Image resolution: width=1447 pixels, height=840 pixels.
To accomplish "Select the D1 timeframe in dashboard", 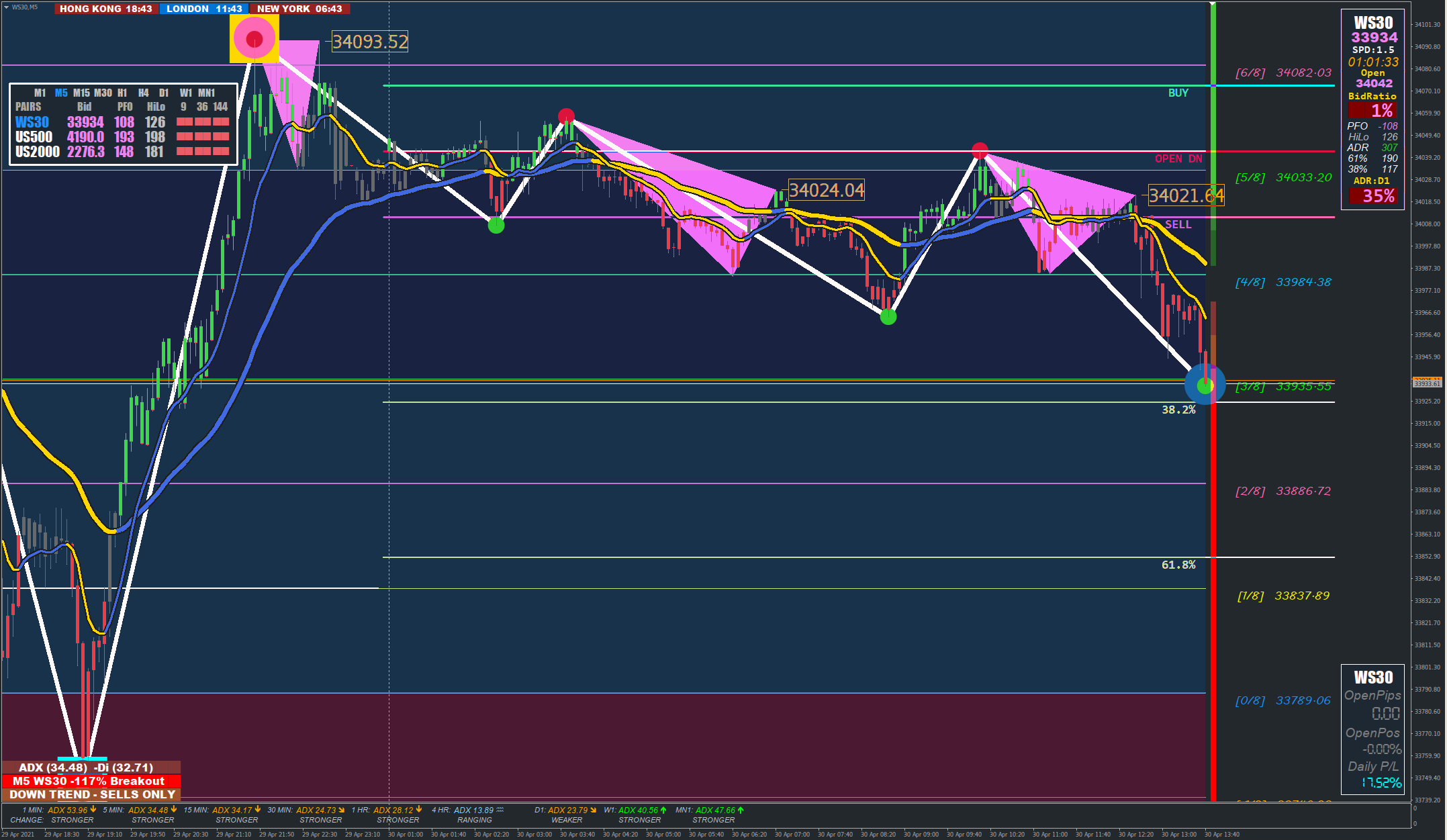I will (x=164, y=93).
